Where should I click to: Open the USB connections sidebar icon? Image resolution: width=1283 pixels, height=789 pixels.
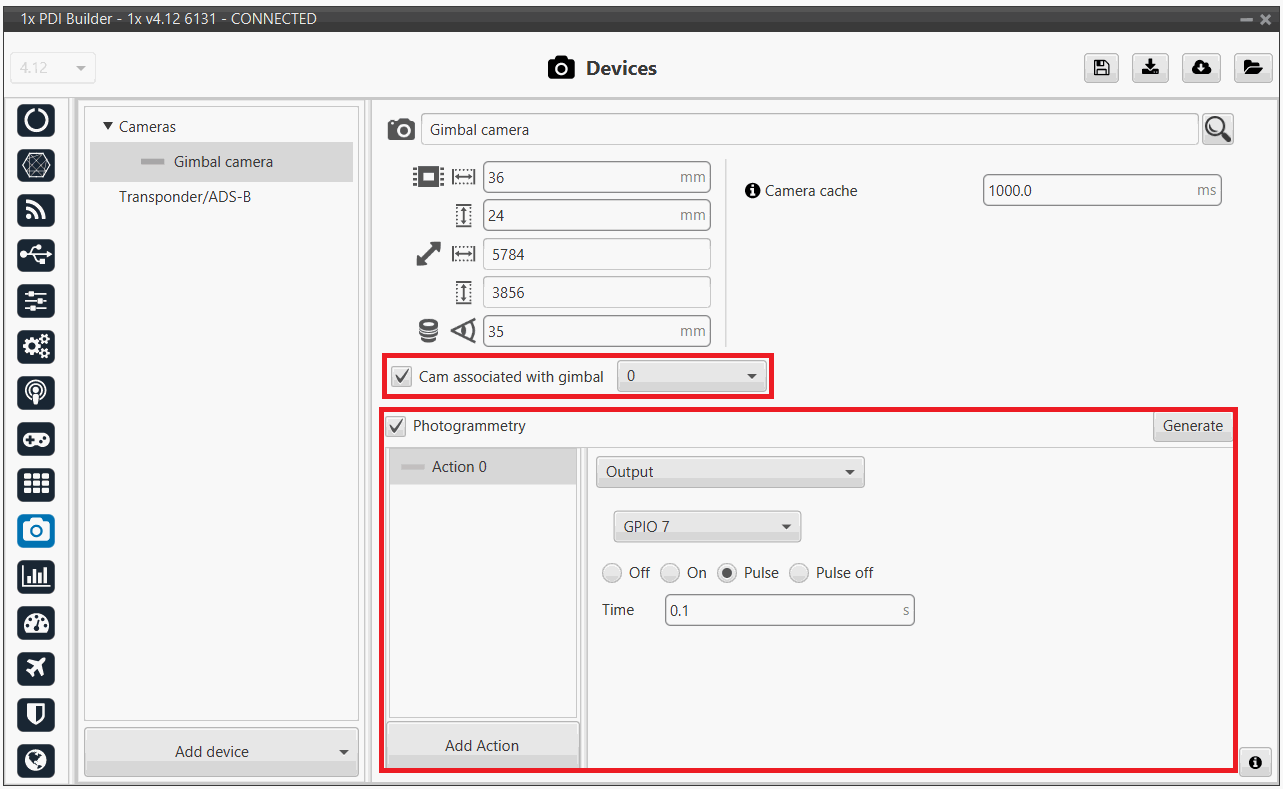[36, 256]
